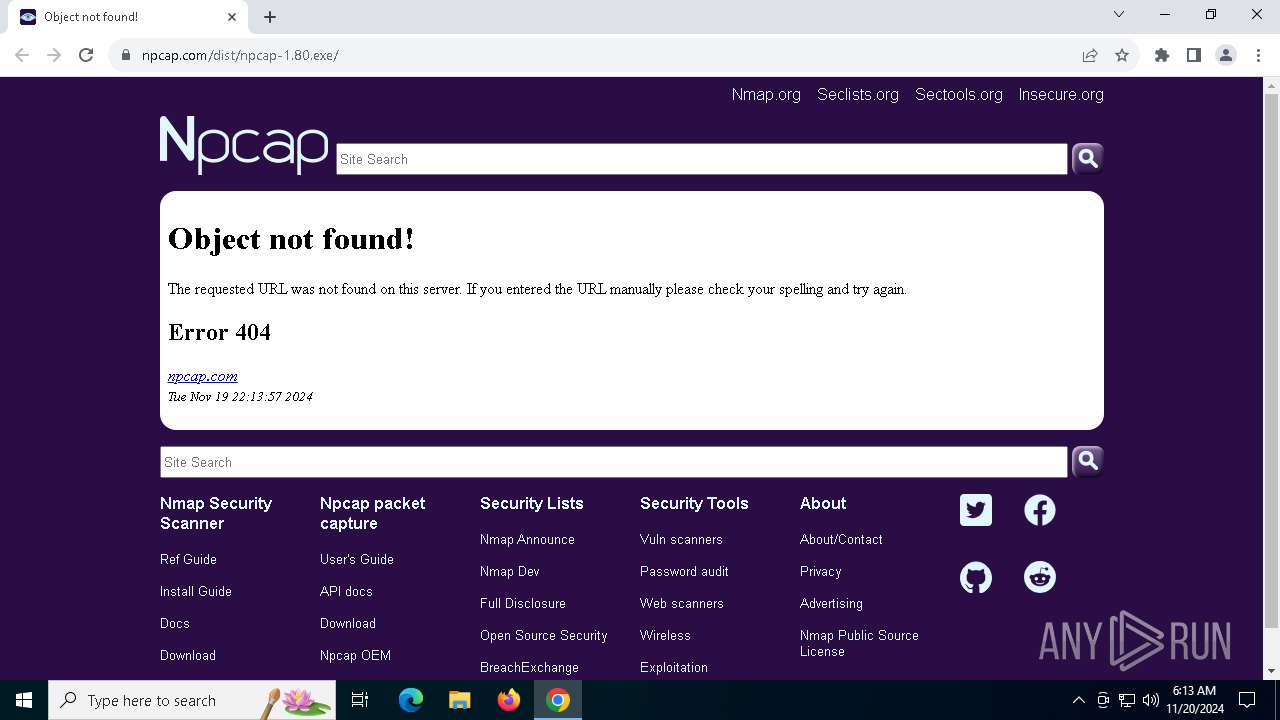
Task: Open Install Guide footer link
Action: (x=196, y=591)
